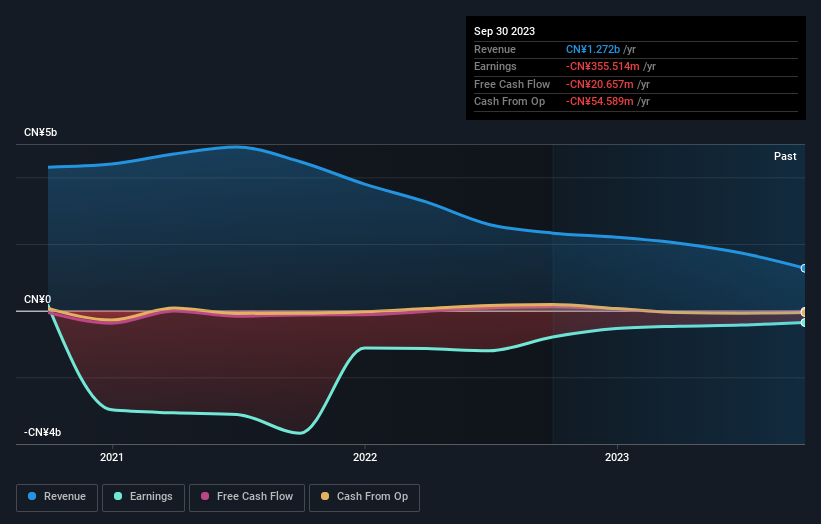
Task: Select the 2023 axis label
Action: (617, 457)
